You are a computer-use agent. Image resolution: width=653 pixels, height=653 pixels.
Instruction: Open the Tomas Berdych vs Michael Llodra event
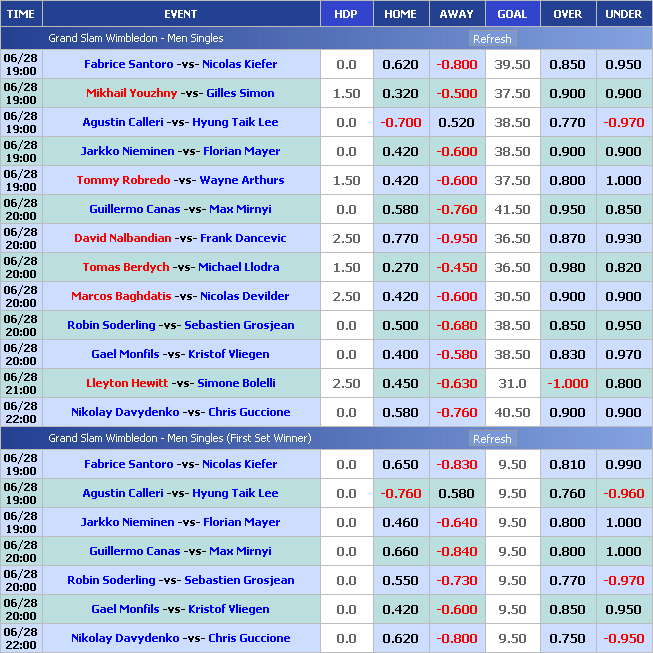(180, 267)
